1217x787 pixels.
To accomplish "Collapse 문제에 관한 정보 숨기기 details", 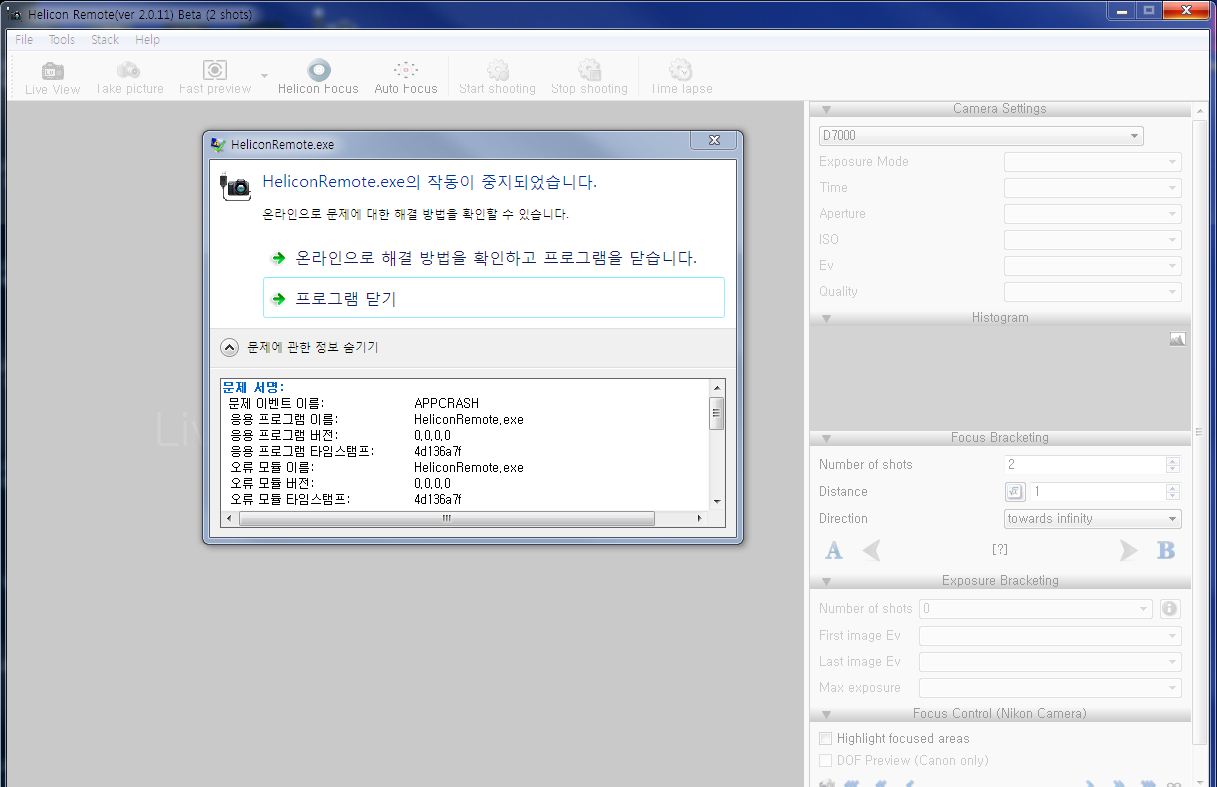I will (300, 348).
